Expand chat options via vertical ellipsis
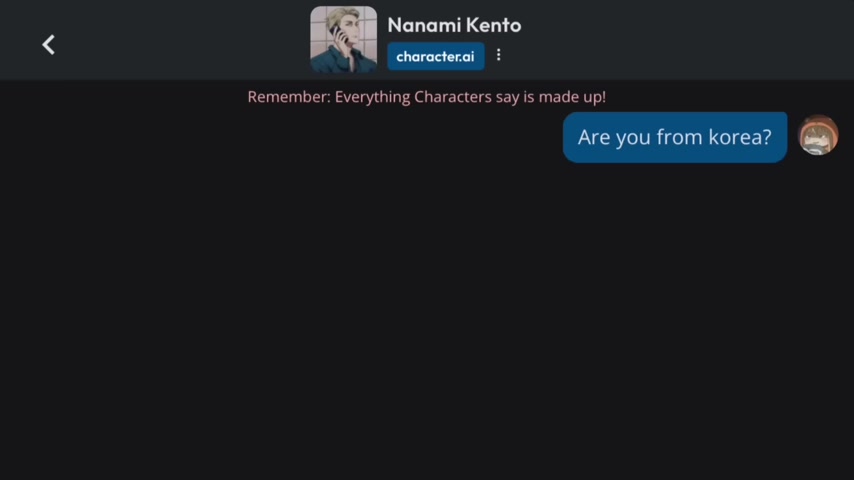 [498, 55]
